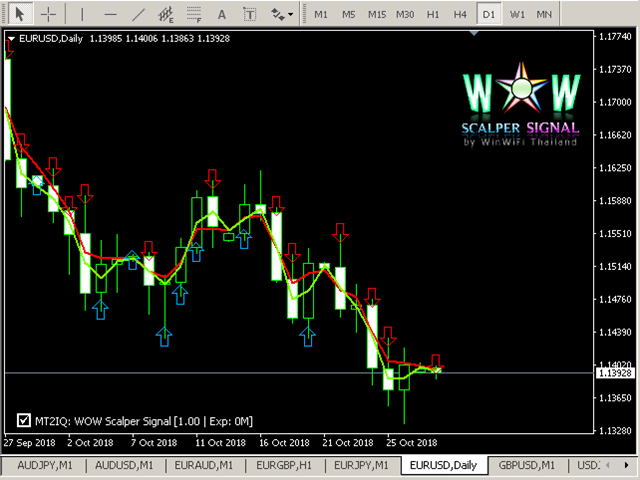The height and width of the screenshot is (480, 640).
Task: Switch to M30 timeframe
Action: (405, 14)
